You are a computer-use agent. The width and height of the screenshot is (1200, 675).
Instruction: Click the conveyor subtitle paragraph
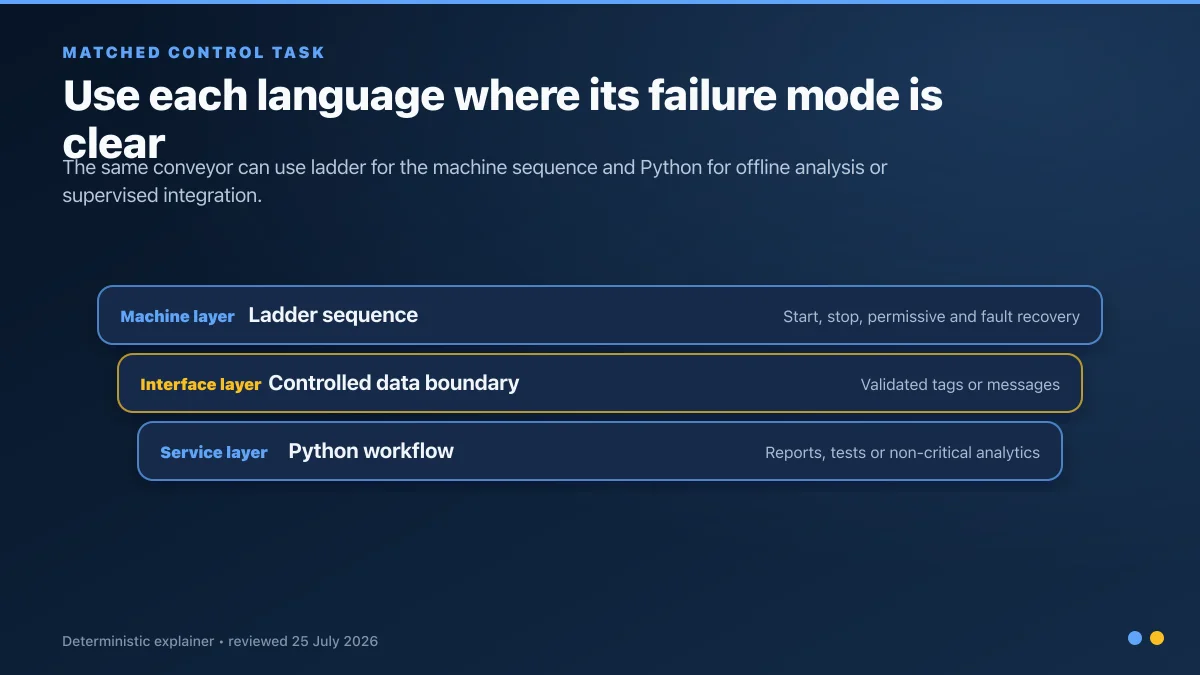point(475,181)
